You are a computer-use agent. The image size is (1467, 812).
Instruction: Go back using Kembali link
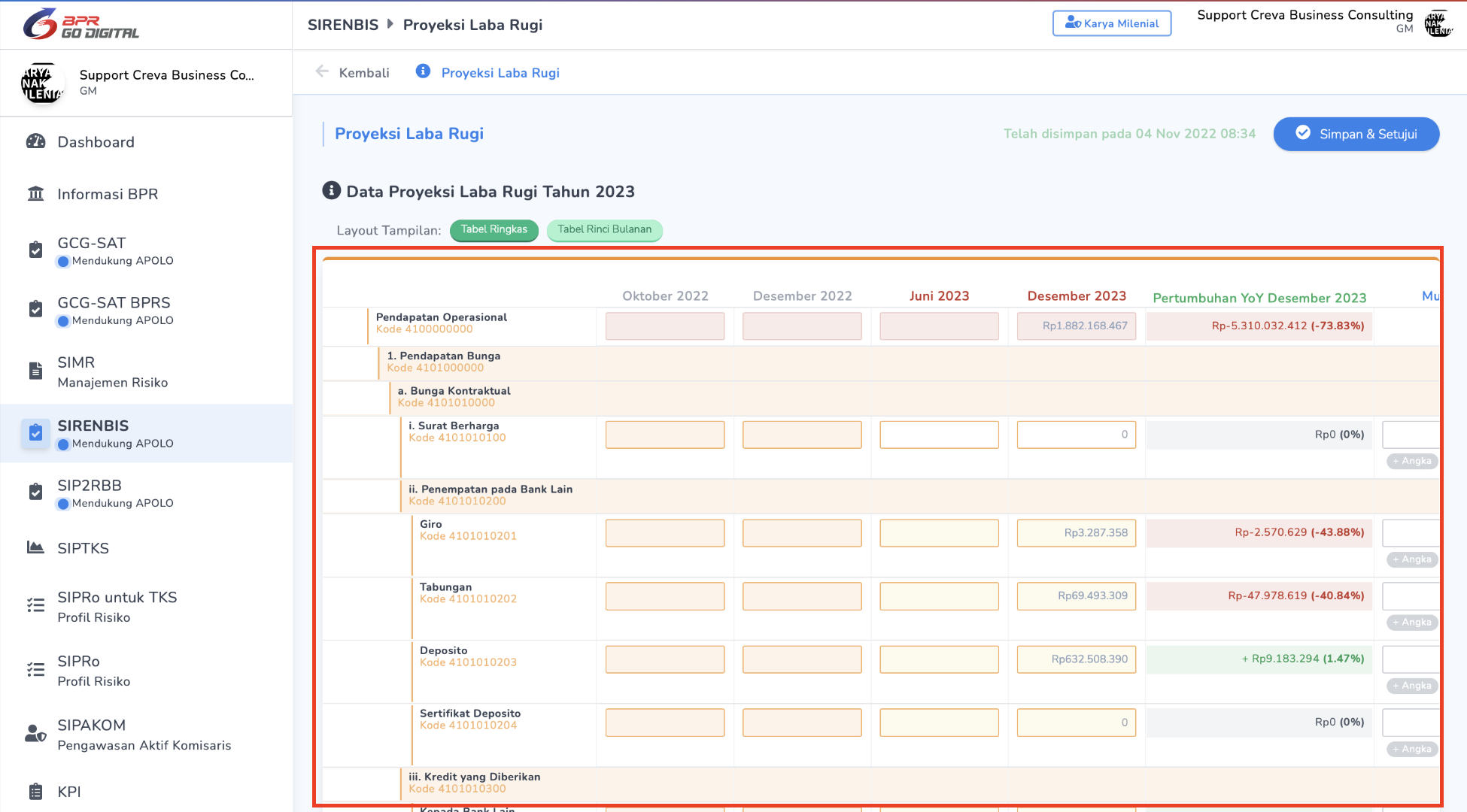click(364, 73)
